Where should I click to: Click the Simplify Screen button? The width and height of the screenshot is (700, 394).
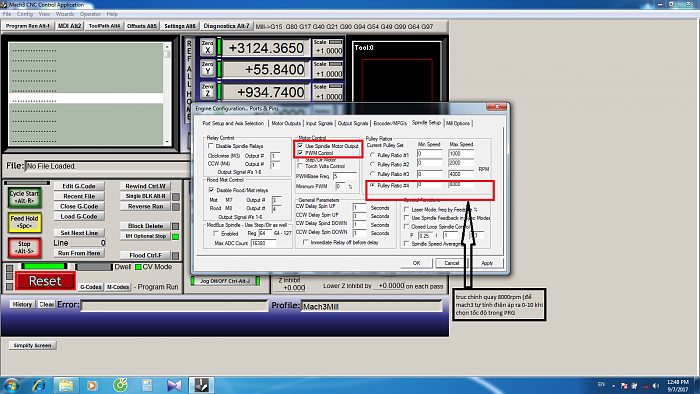32,345
